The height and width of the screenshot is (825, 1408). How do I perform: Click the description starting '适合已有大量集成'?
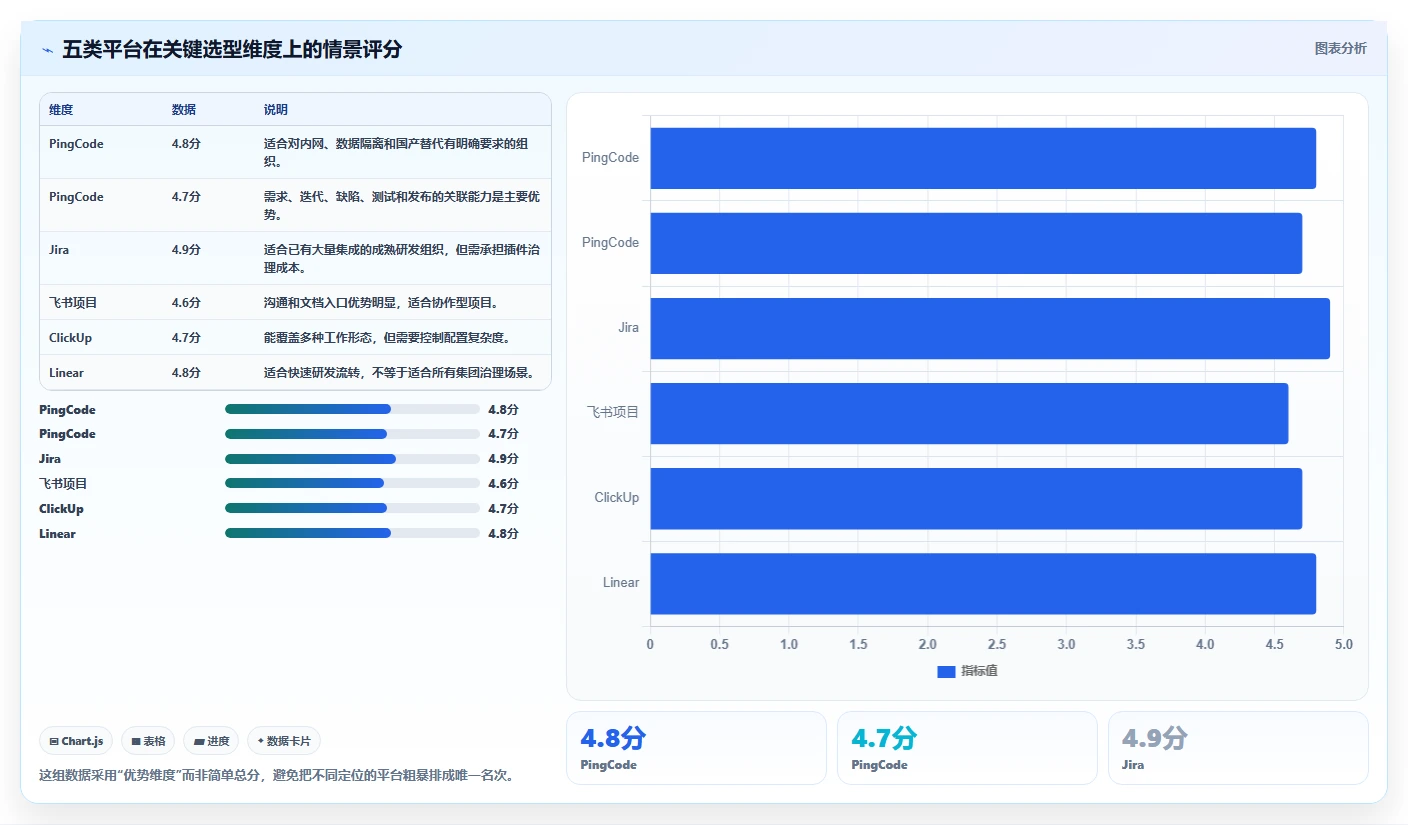point(402,258)
